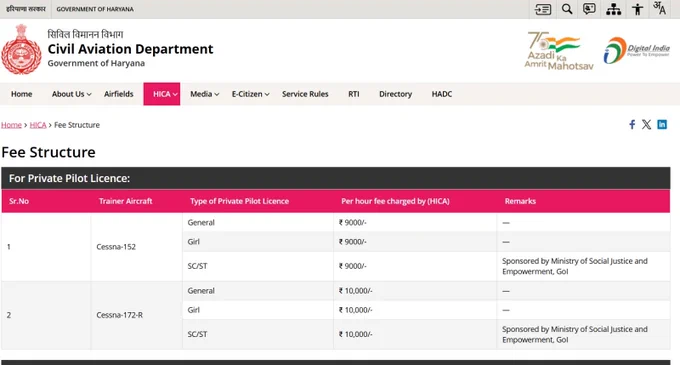Click 'Per hour fee charged by (HICA)' header
This screenshot has width=680, height=365.
pyautogui.click(x=395, y=201)
